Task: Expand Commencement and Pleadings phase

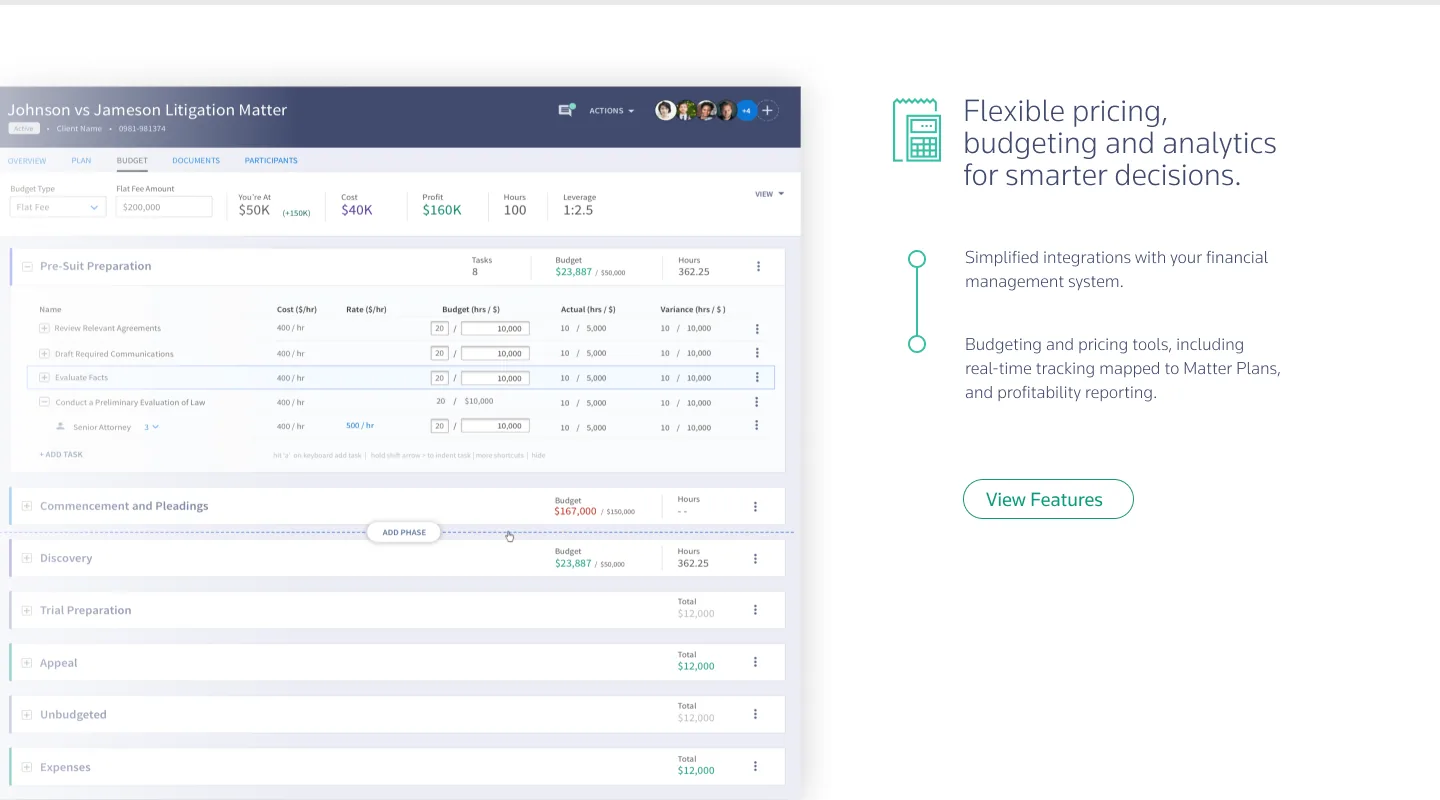Action: [x=27, y=506]
